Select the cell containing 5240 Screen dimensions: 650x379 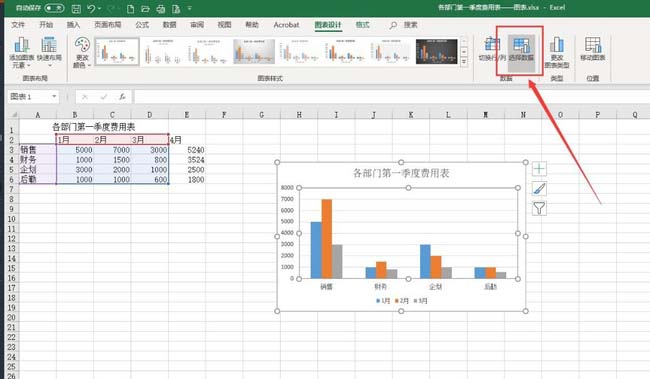(187, 150)
